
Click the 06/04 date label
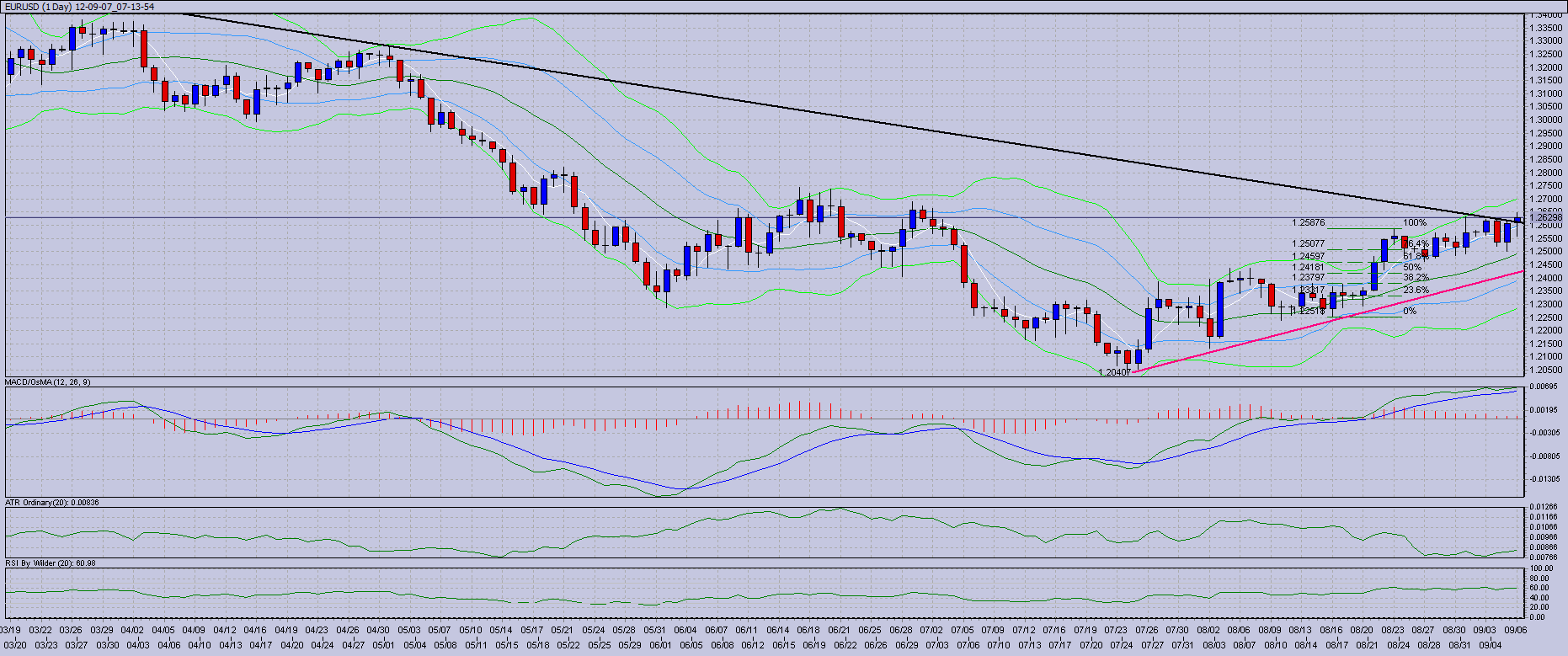[685, 630]
